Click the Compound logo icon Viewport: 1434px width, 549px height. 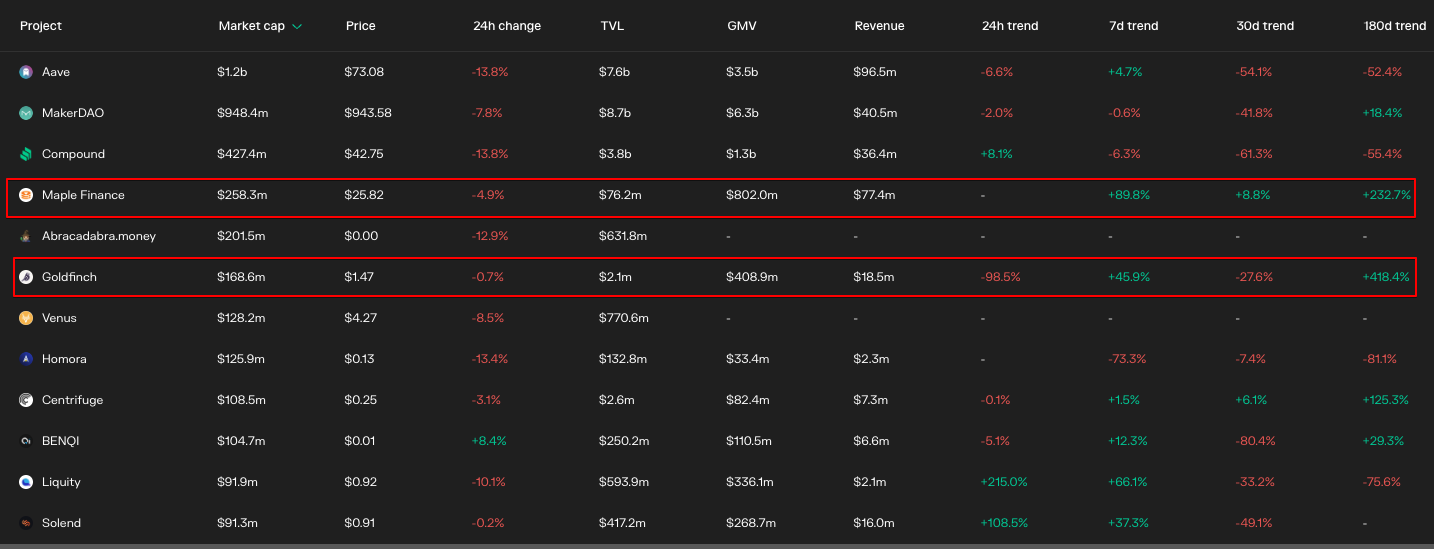coord(26,154)
